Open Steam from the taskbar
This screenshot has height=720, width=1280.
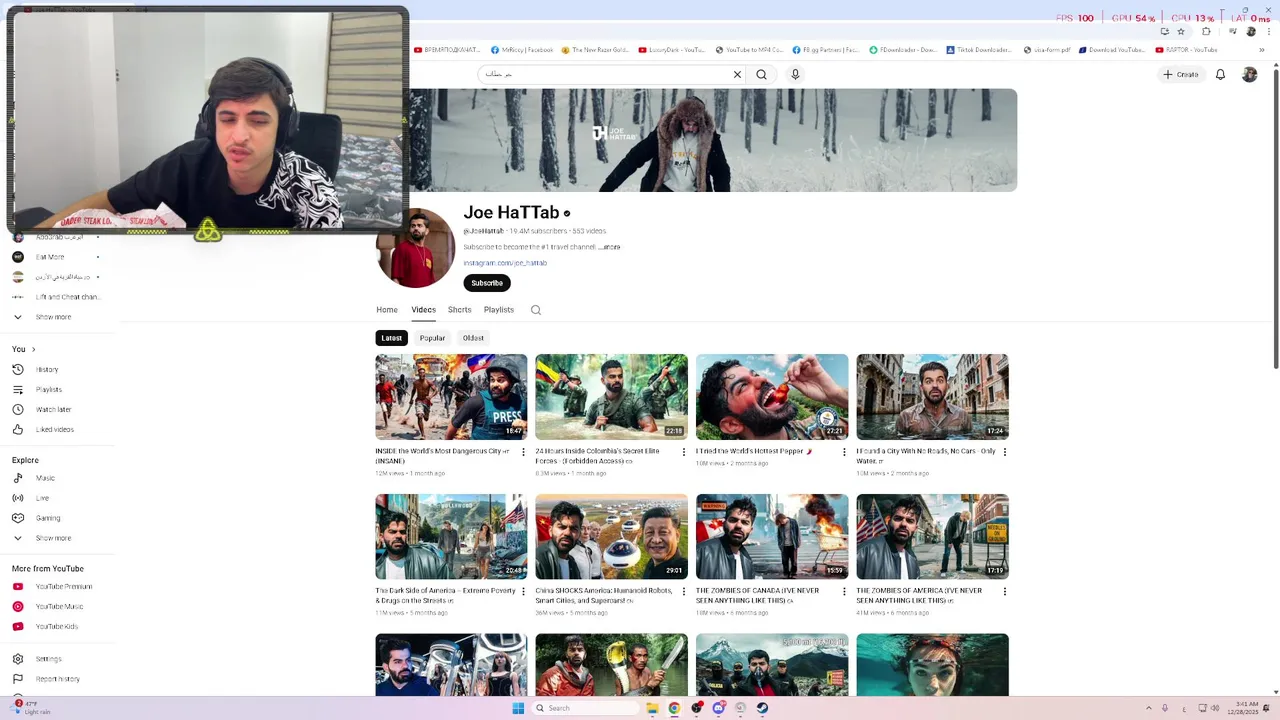pos(762,708)
